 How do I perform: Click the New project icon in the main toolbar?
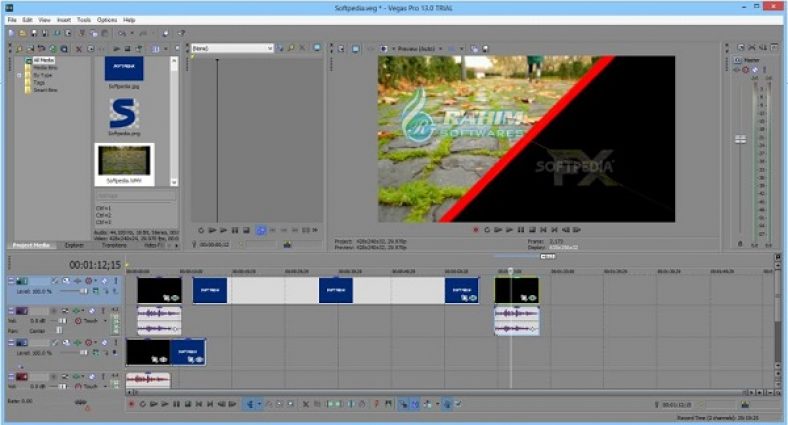point(9,33)
